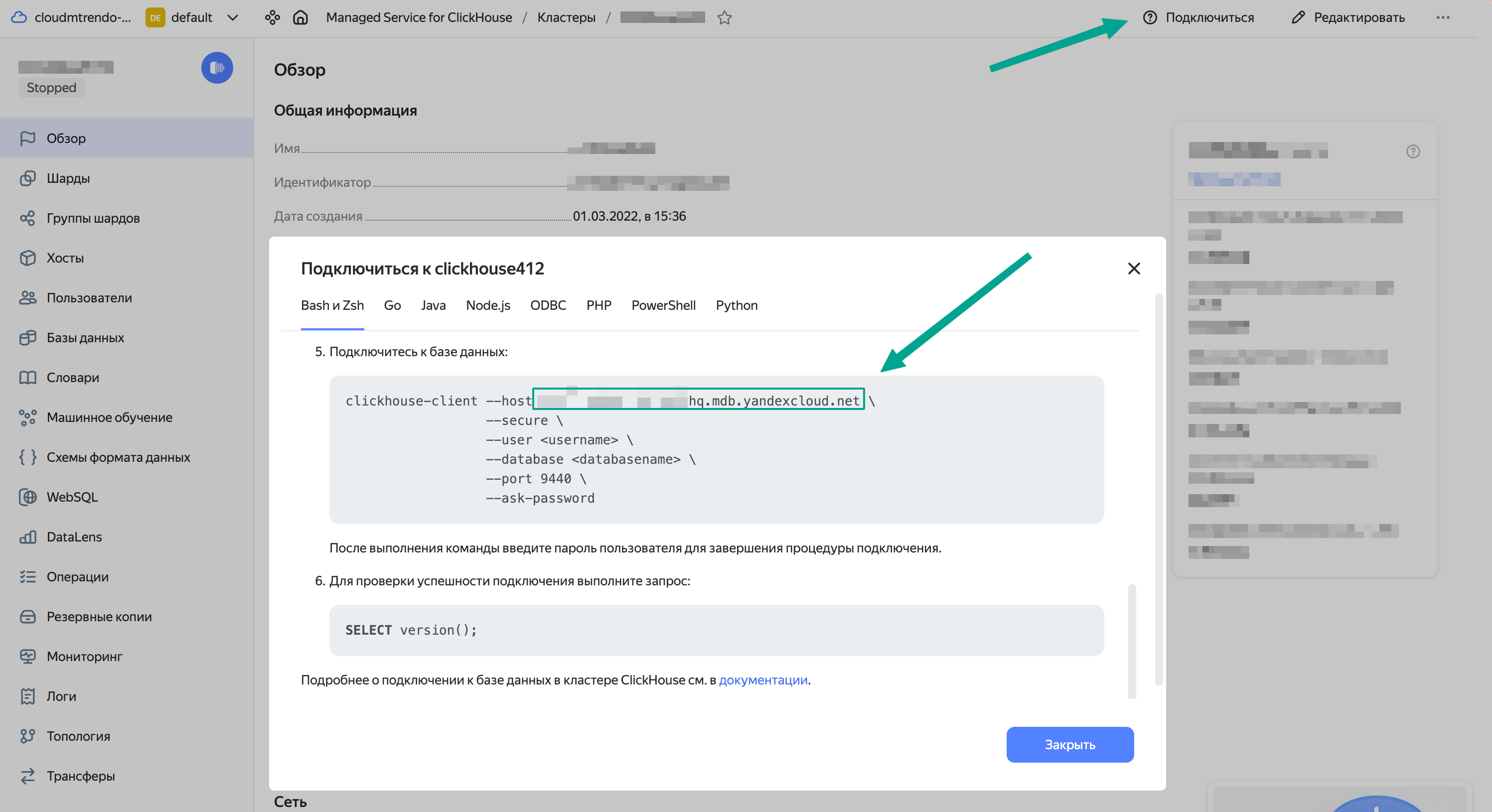Open the three-dots more actions menu
The height and width of the screenshot is (812, 1492).
click(x=1443, y=17)
